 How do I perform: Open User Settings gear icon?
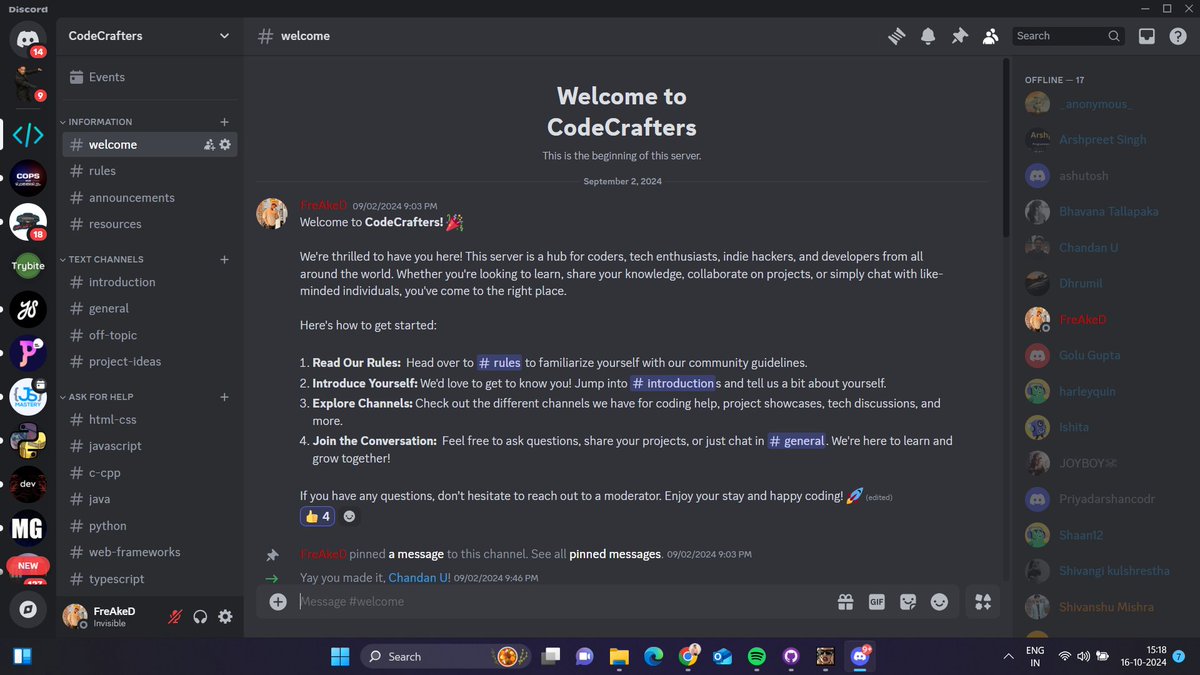coord(225,617)
